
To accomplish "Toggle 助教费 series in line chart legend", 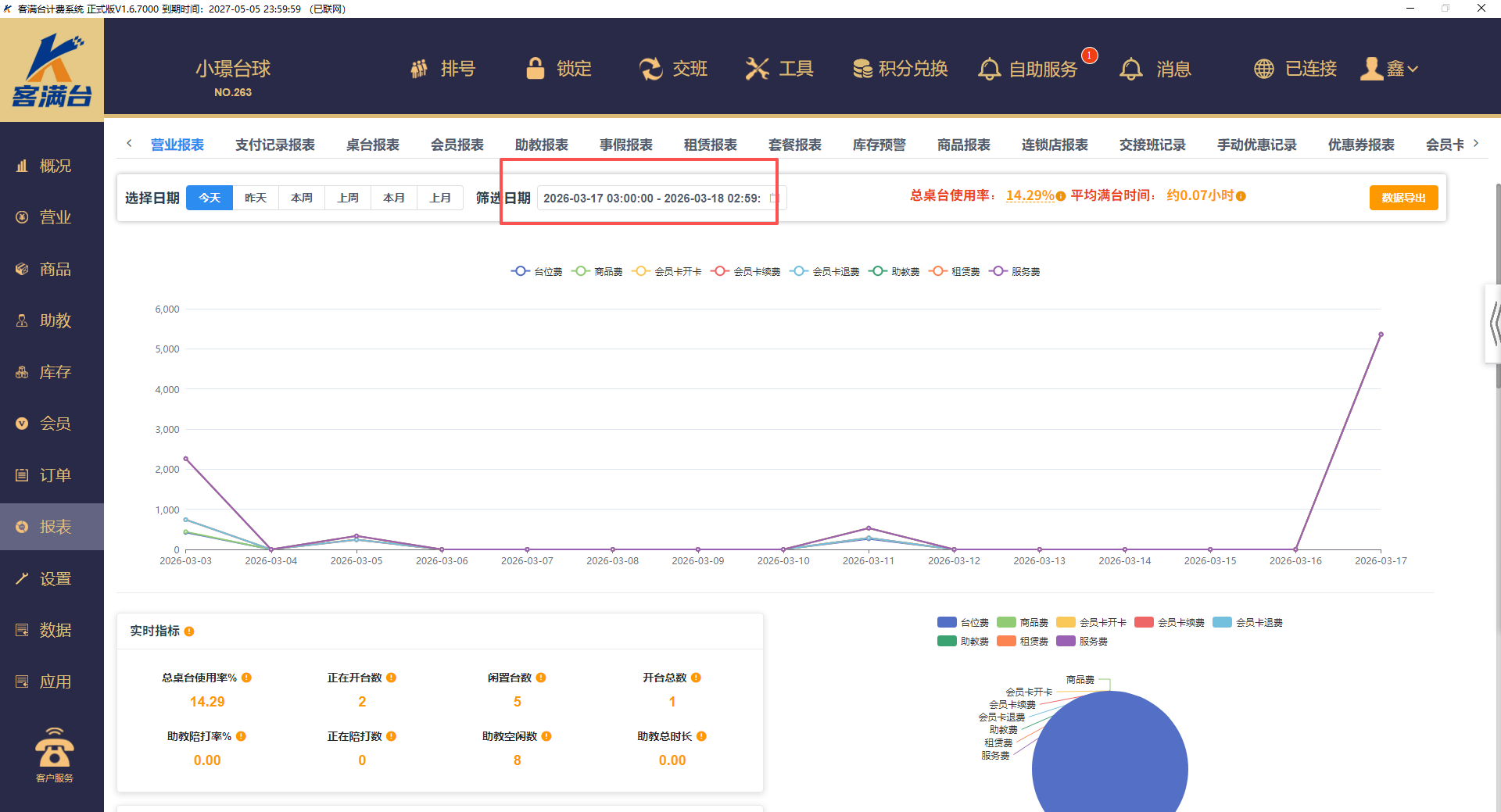I will (894, 272).
